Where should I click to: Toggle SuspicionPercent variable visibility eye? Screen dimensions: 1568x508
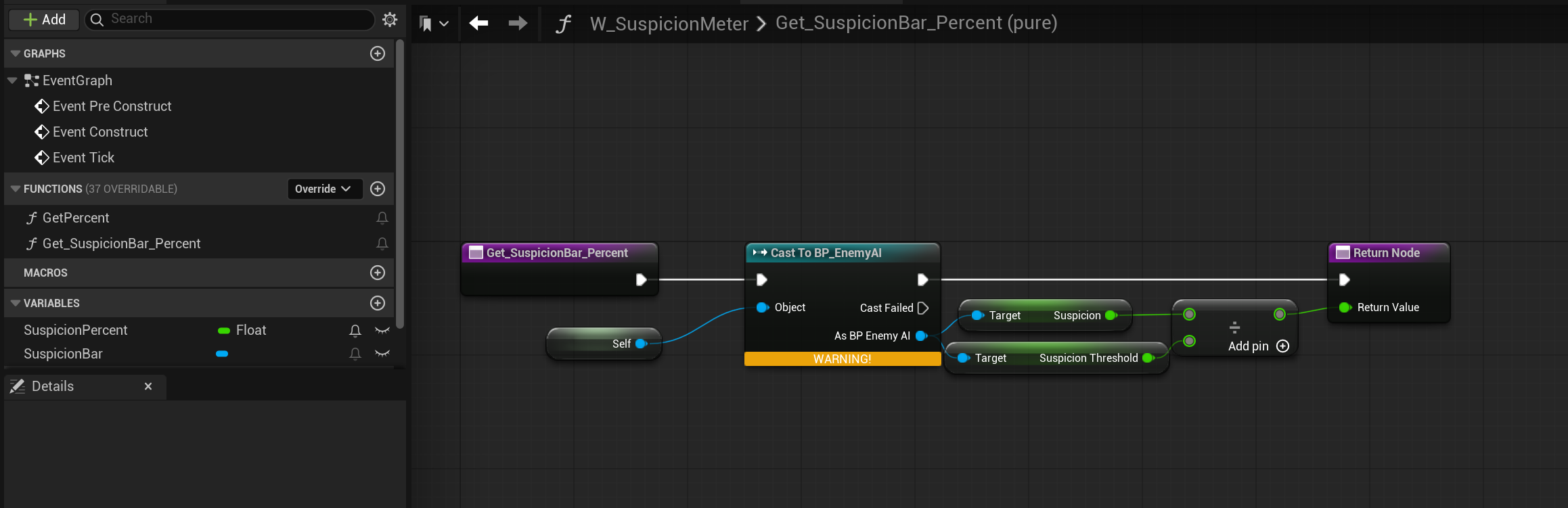click(382, 330)
